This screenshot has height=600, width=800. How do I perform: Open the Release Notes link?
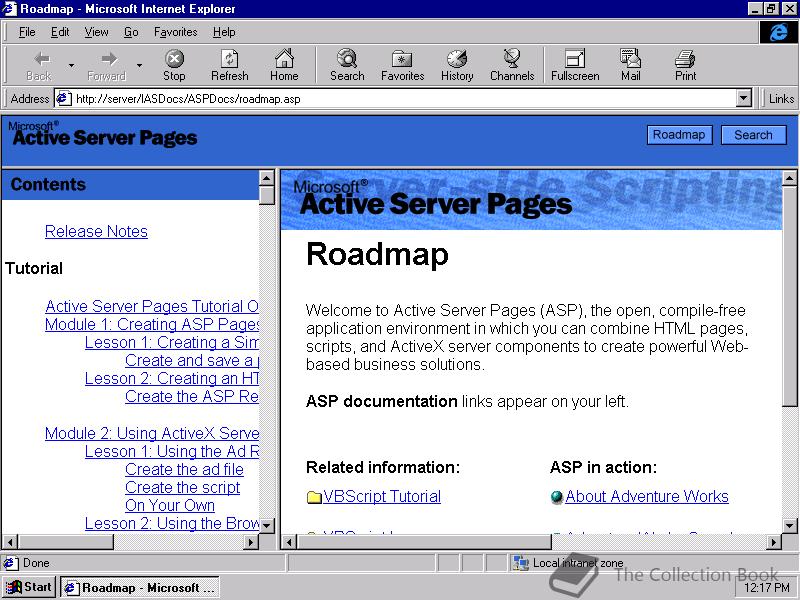(96, 231)
